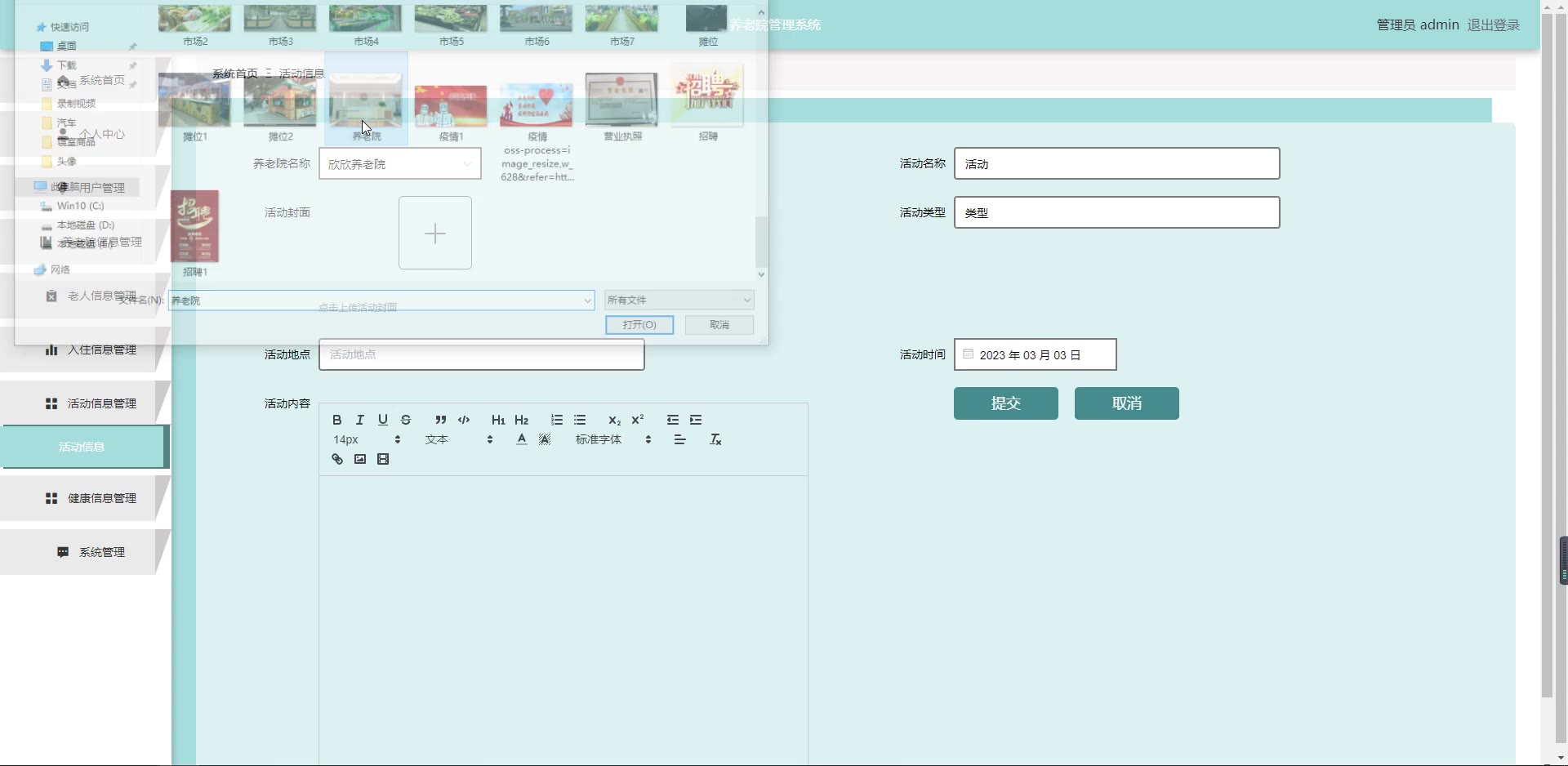Viewport: 1568px width, 766px height.
Task: Select 桌面 in the dialog navigation pane
Action: click(x=67, y=47)
